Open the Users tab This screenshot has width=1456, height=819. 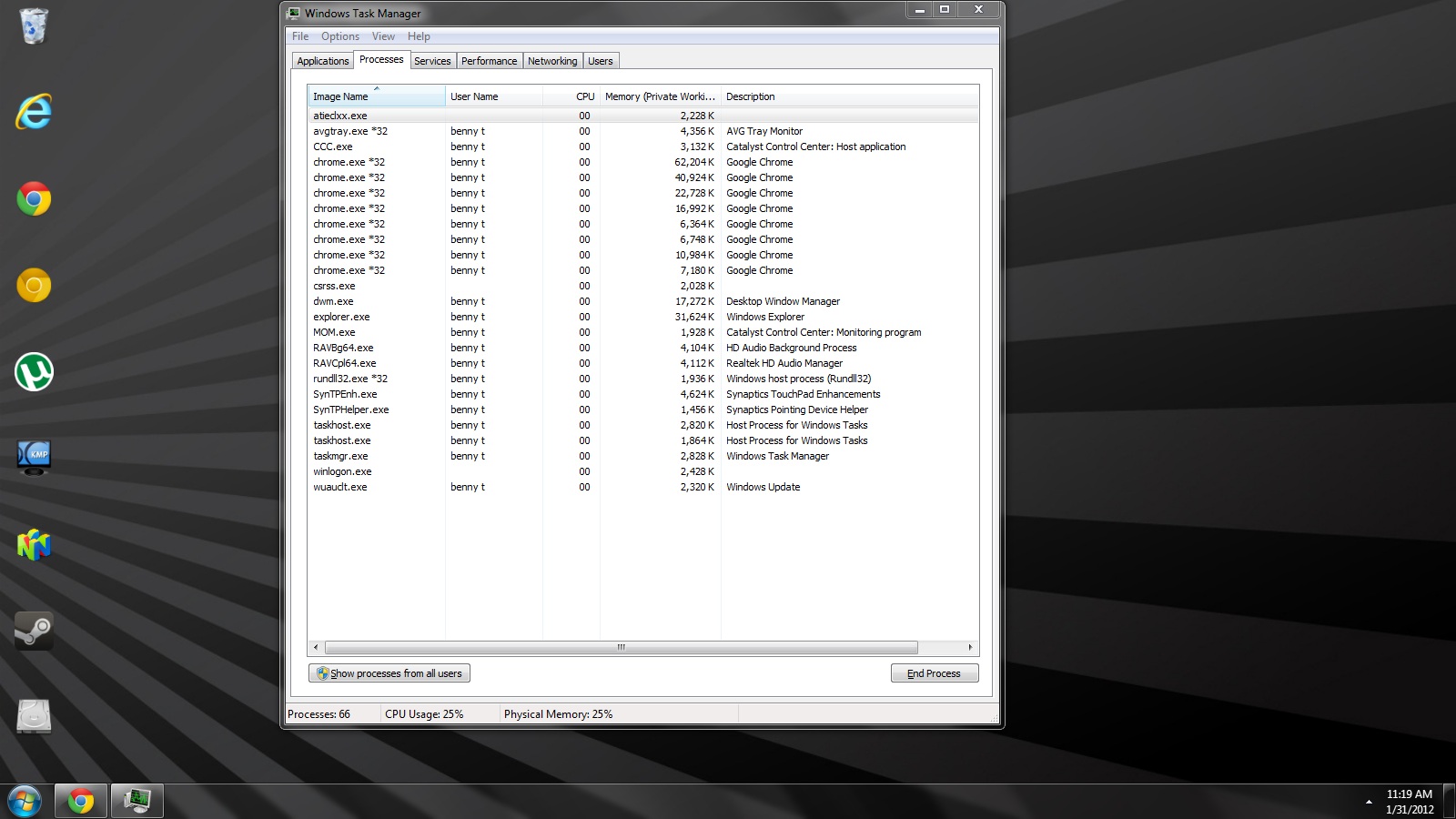point(601,61)
